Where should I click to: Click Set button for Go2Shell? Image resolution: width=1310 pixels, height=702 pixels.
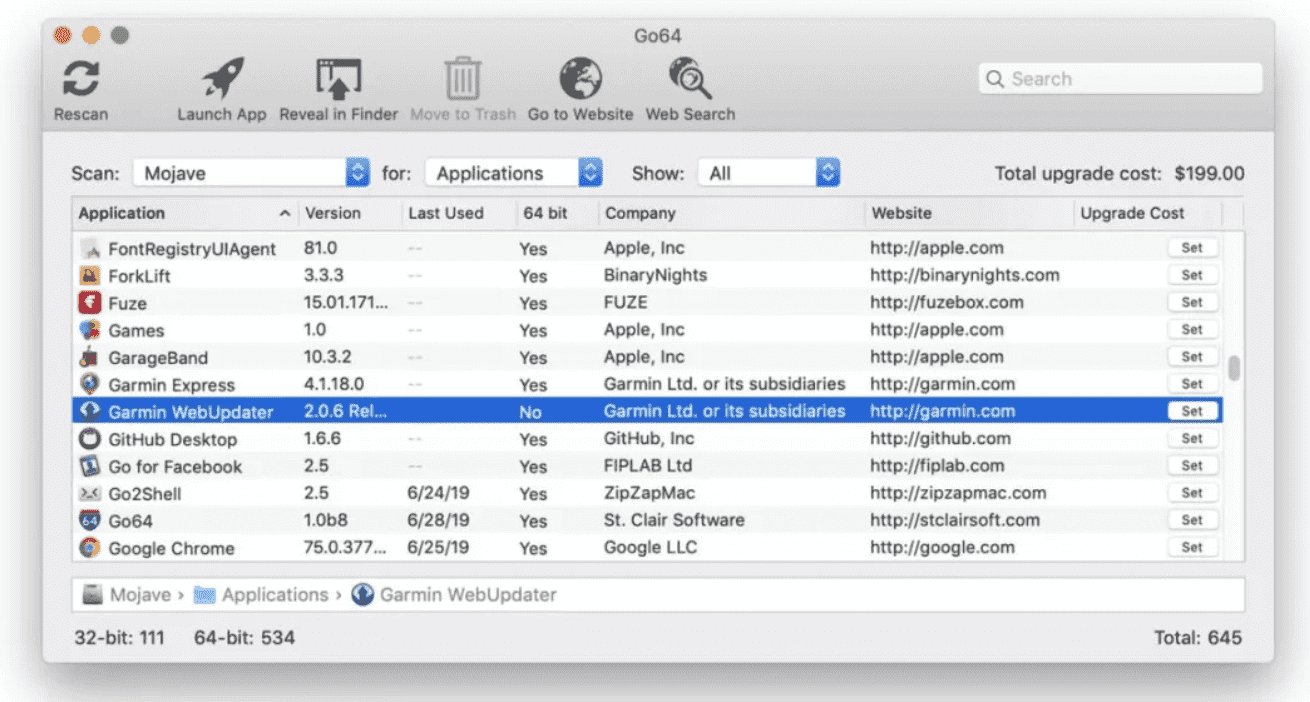[x=1192, y=493]
